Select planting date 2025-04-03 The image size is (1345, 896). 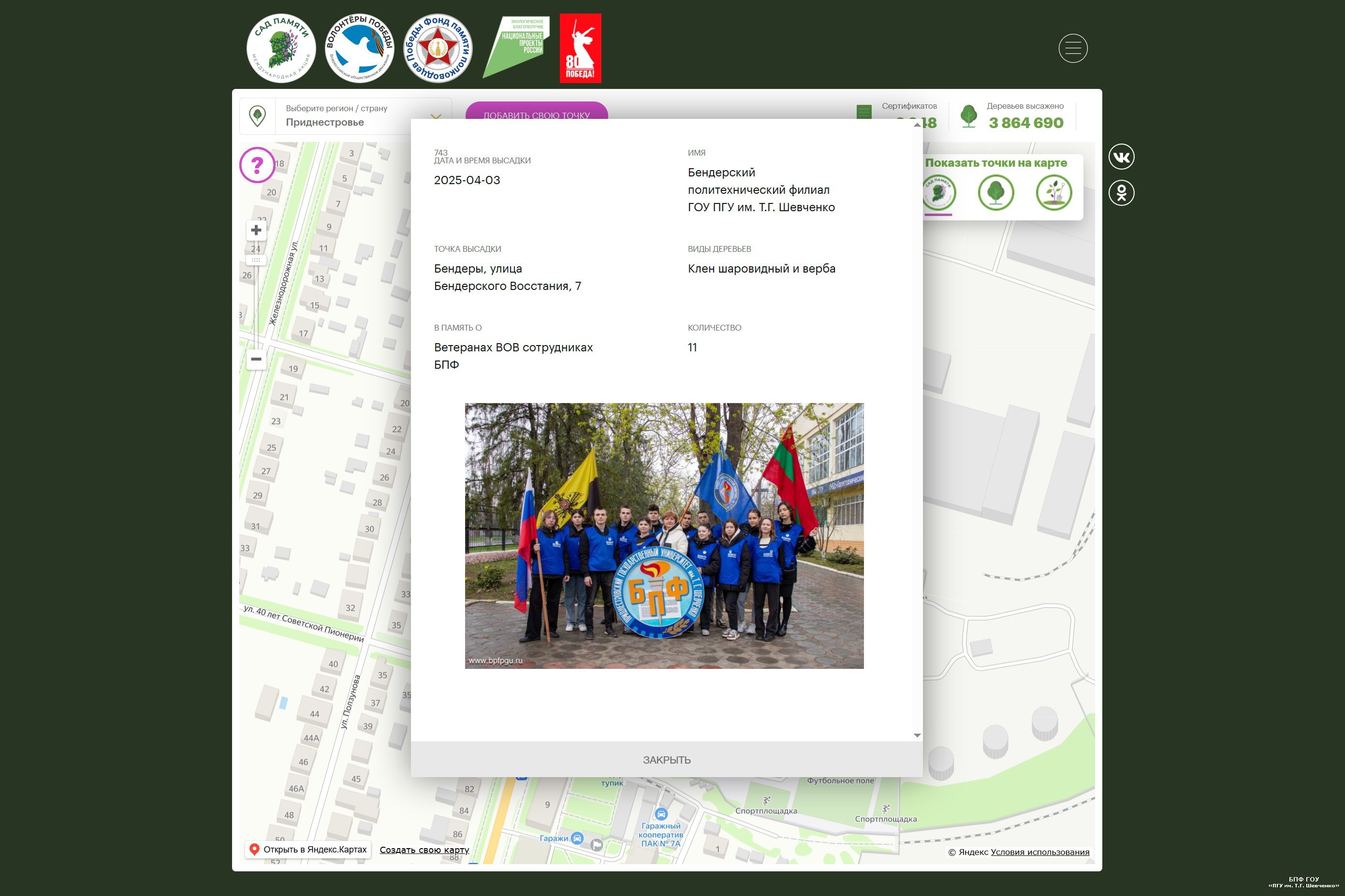point(467,181)
